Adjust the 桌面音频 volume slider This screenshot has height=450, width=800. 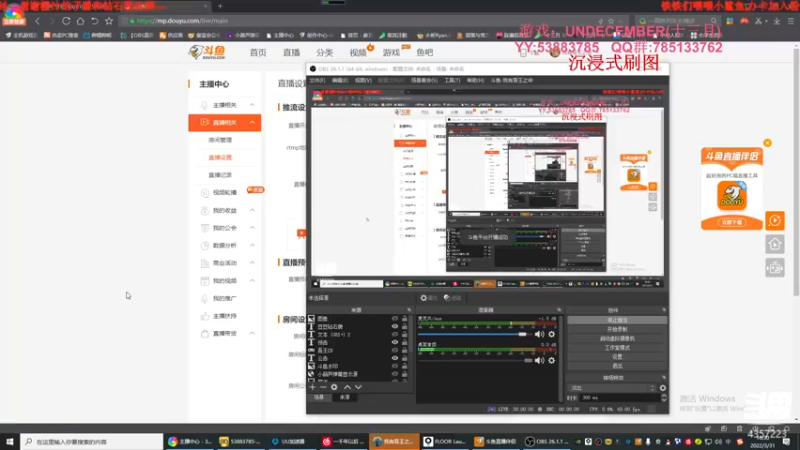[474, 360]
